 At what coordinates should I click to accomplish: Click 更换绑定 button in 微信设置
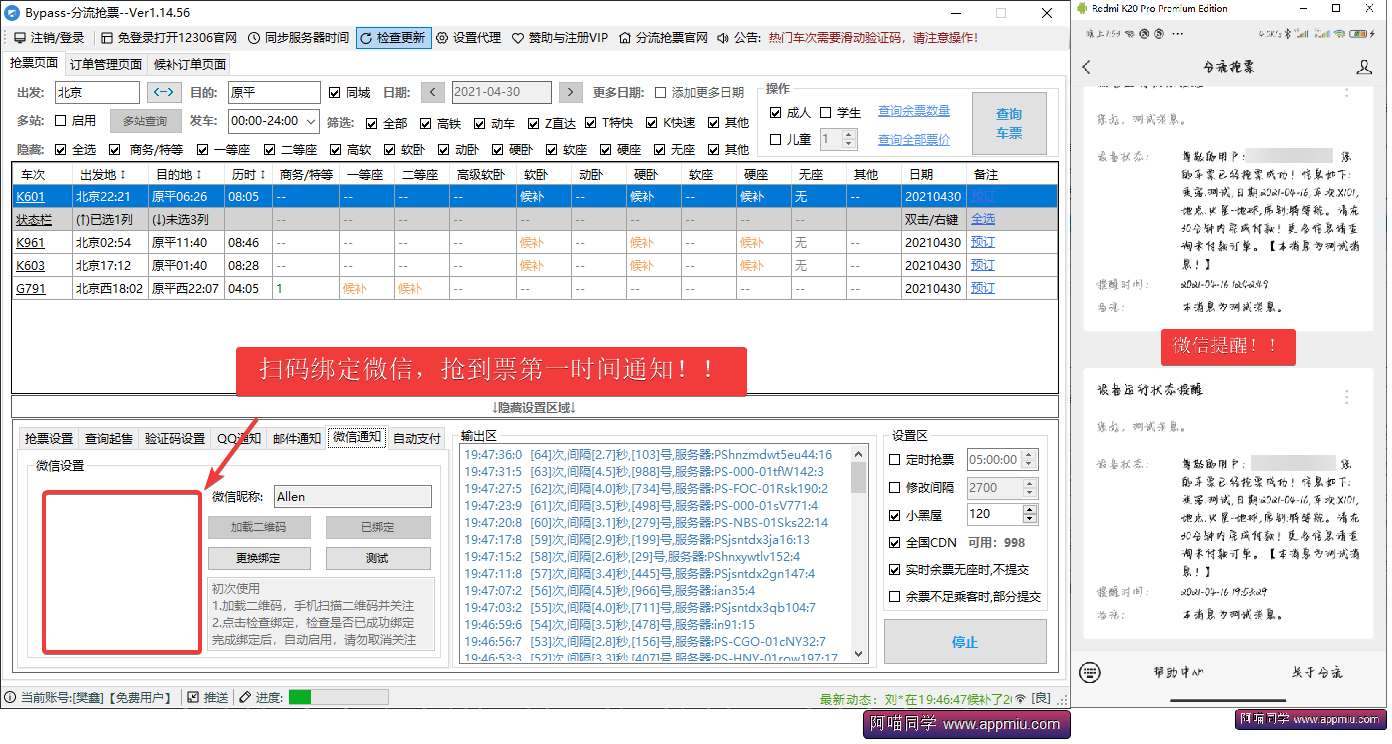(x=259, y=558)
